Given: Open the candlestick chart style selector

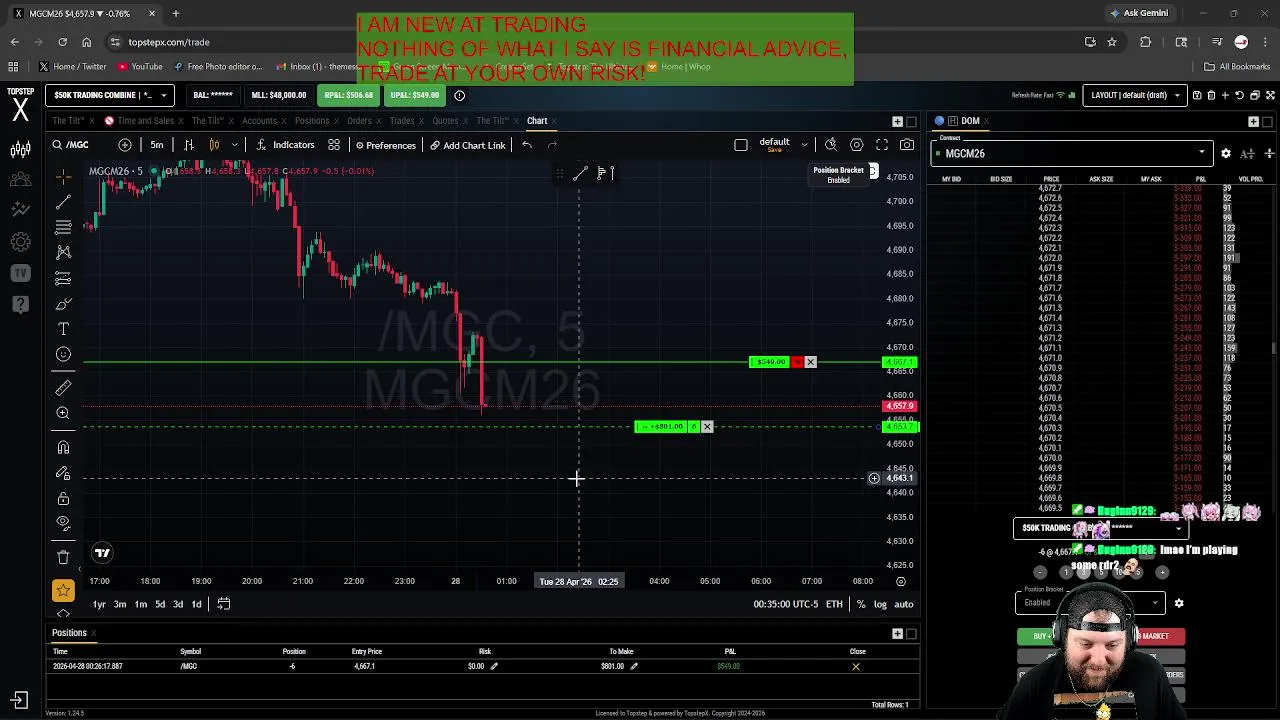Looking at the screenshot, I should (x=213, y=145).
